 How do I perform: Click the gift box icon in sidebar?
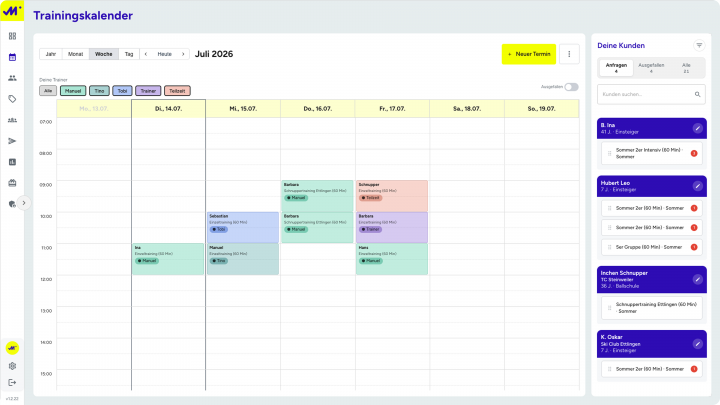click(x=12, y=183)
